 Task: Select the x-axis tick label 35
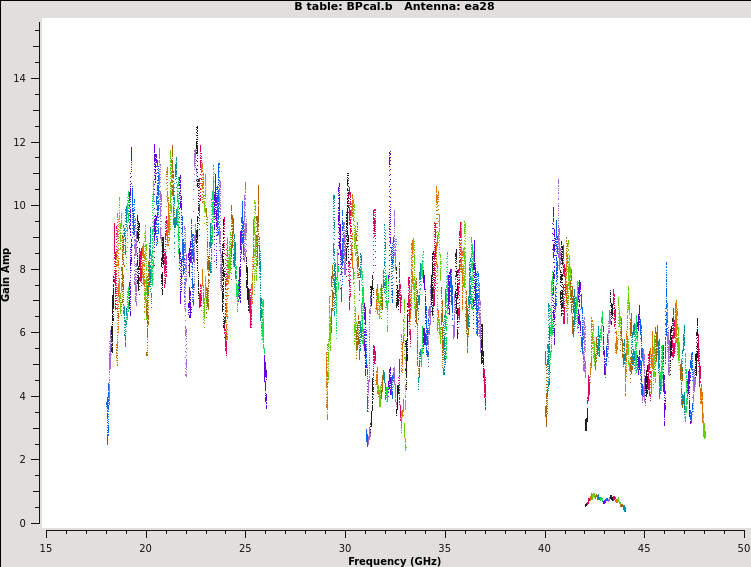point(445,548)
